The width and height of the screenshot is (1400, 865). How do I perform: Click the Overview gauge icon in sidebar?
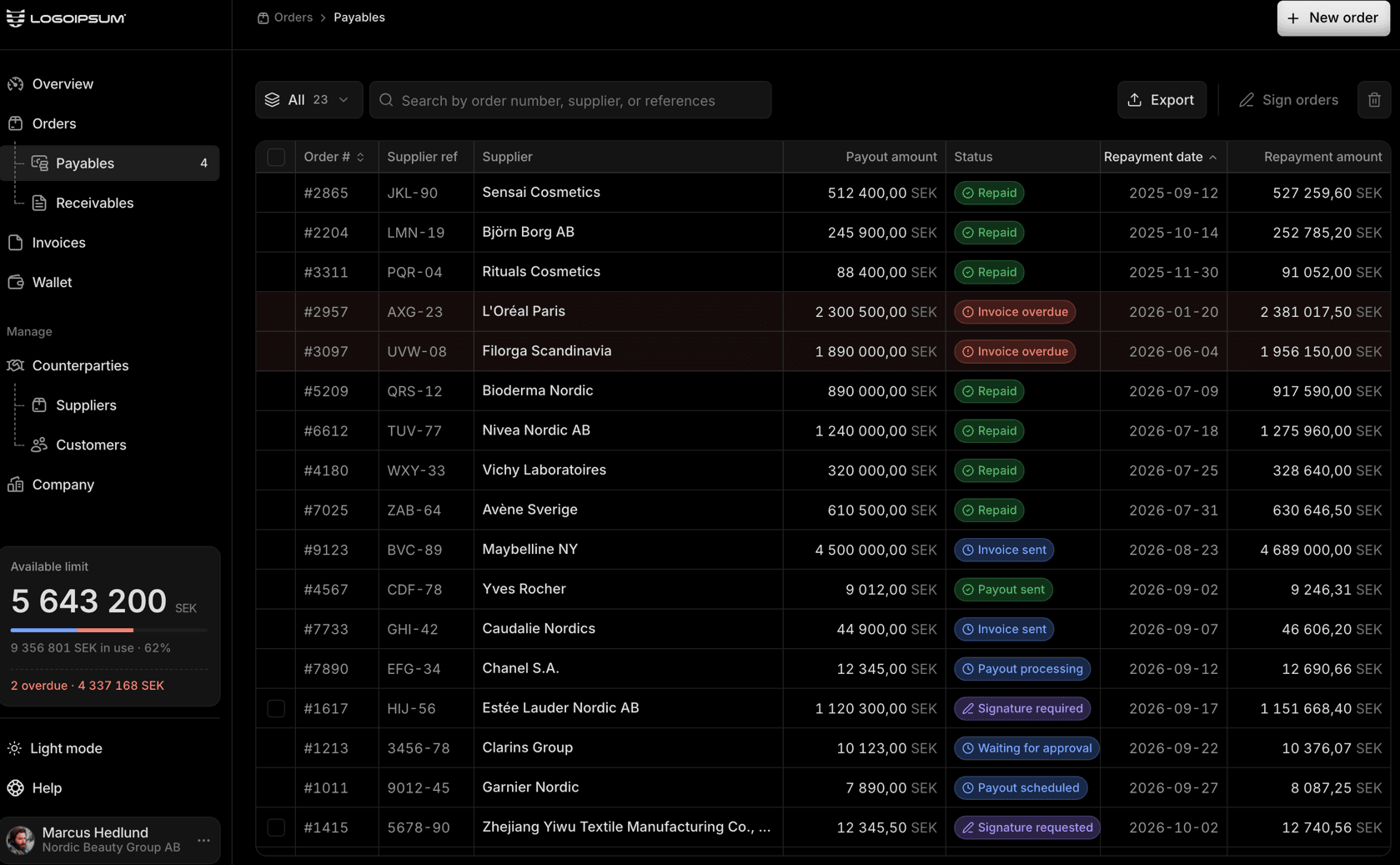[x=15, y=84]
